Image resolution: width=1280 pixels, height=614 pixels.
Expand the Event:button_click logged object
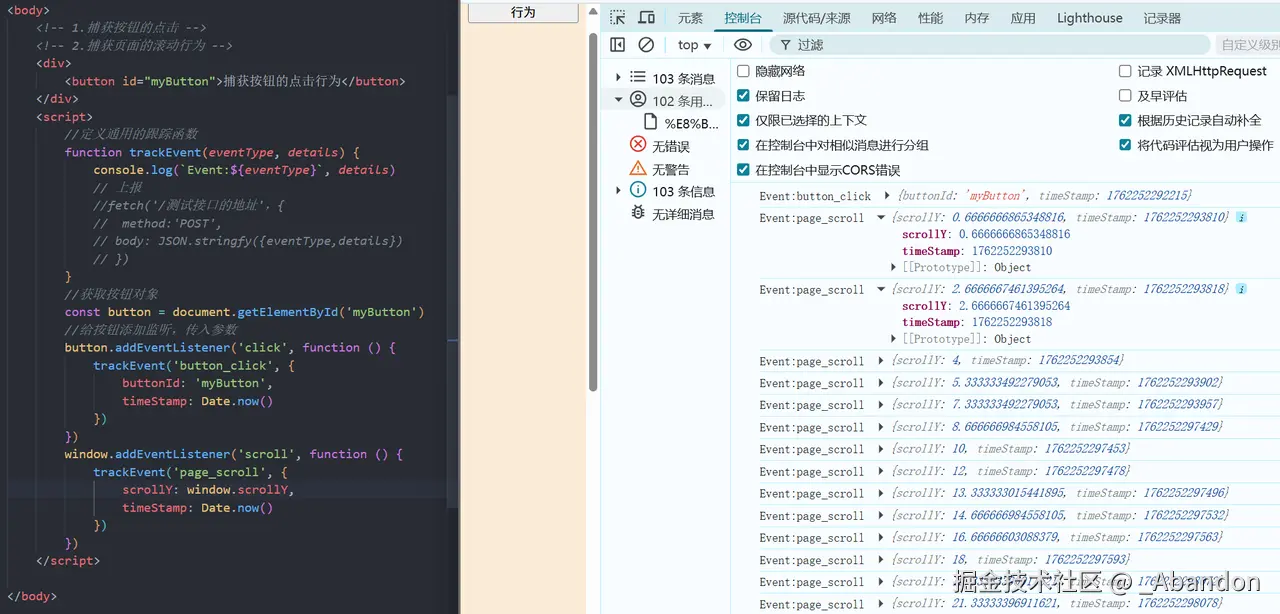click(x=887, y=196)
